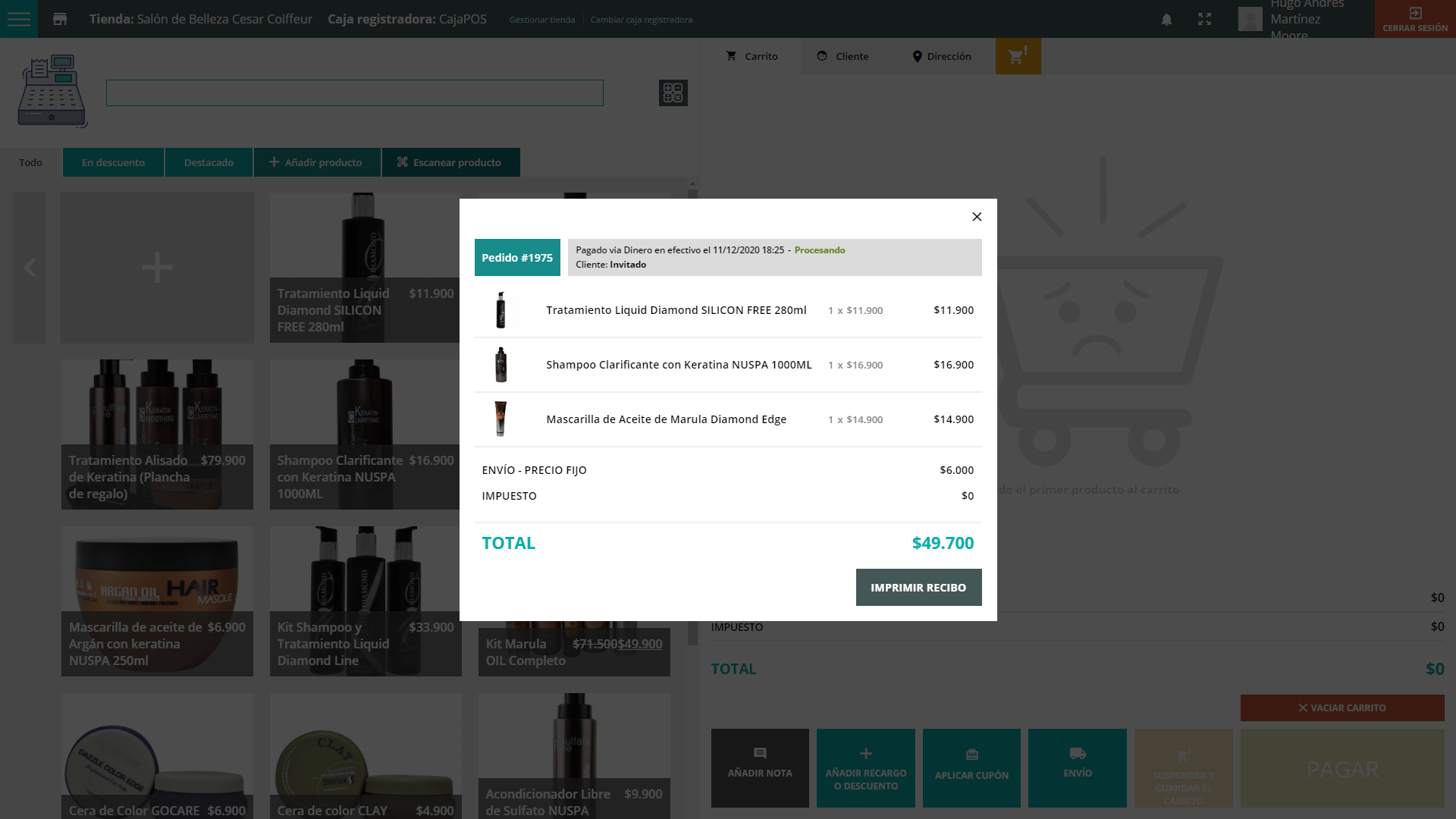
Task: Click the Procesando order status text
Action: [x=820, y=250]
